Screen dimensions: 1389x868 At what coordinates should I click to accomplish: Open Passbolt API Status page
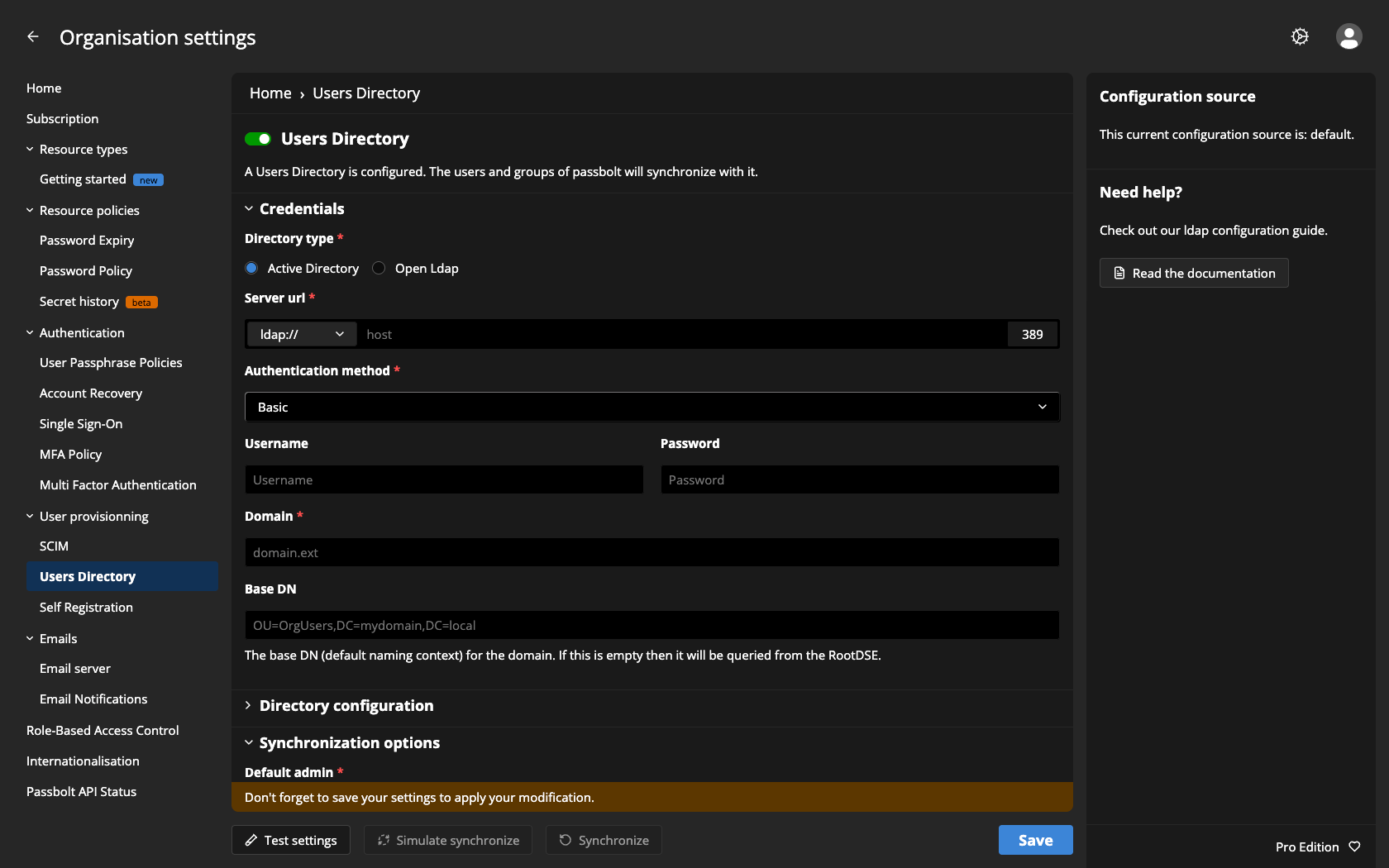81,792
